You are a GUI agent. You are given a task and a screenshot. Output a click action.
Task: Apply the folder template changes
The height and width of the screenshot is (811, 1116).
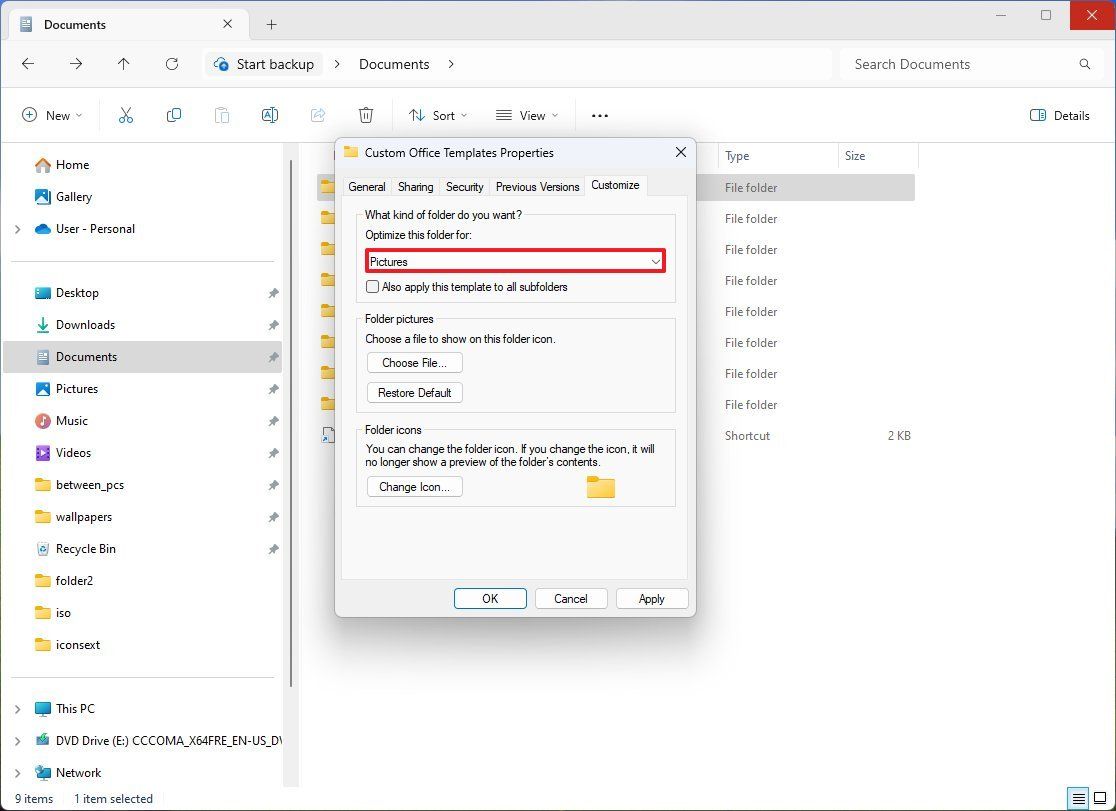coord(651,598)
